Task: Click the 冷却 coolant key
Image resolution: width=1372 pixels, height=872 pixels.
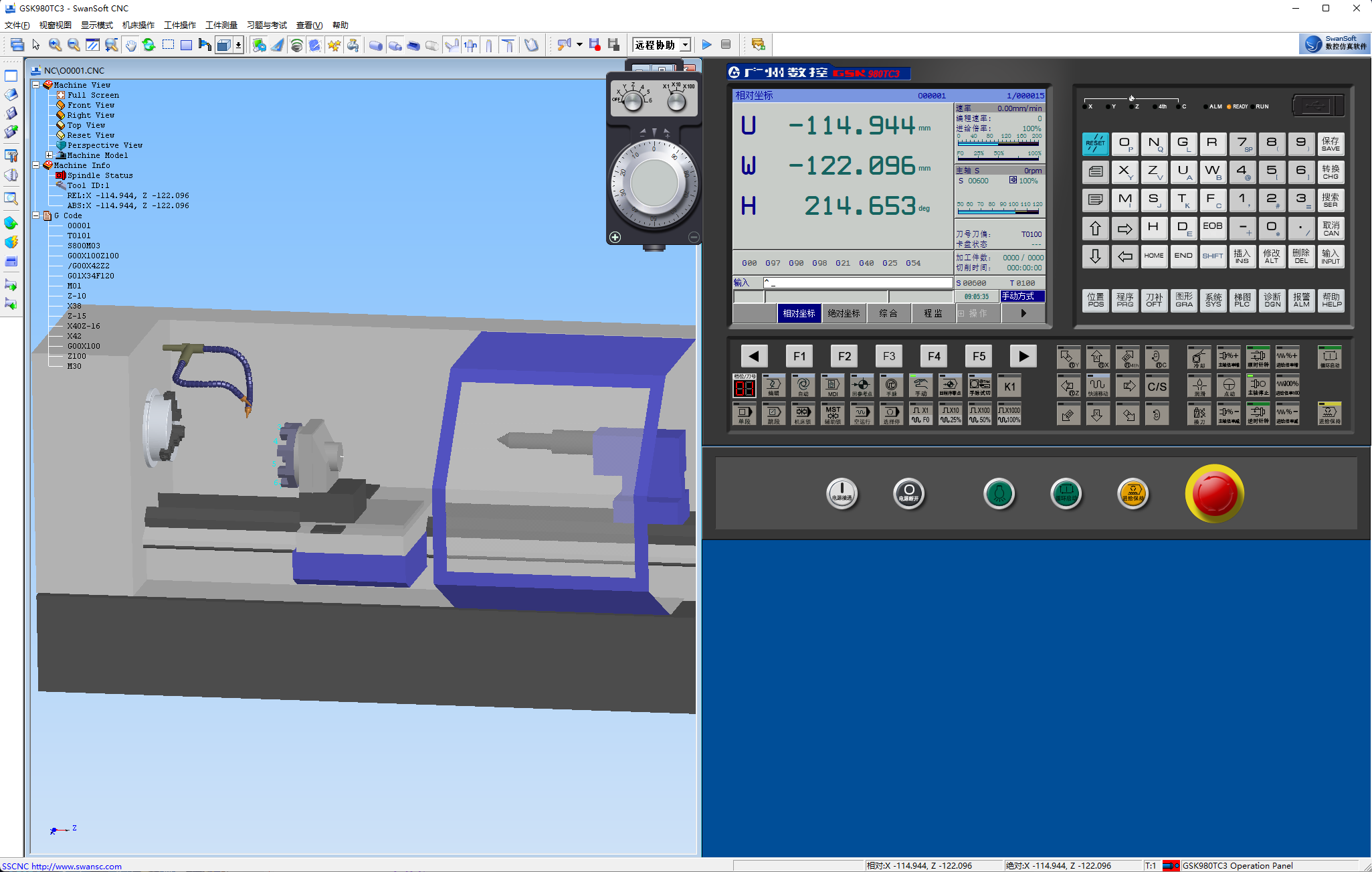Action: (1199, 358)
